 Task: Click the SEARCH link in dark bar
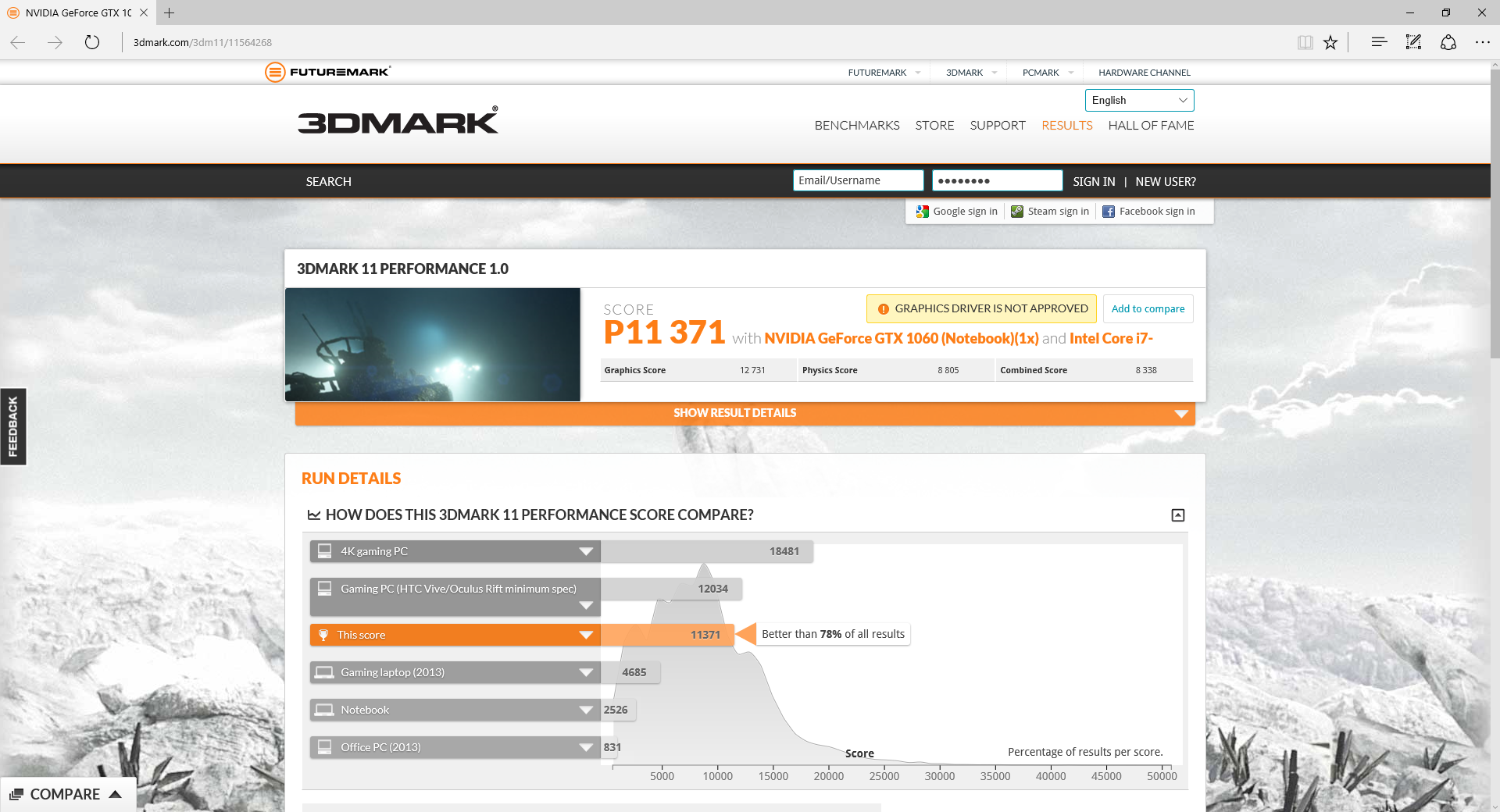click(x=328, y=181)
